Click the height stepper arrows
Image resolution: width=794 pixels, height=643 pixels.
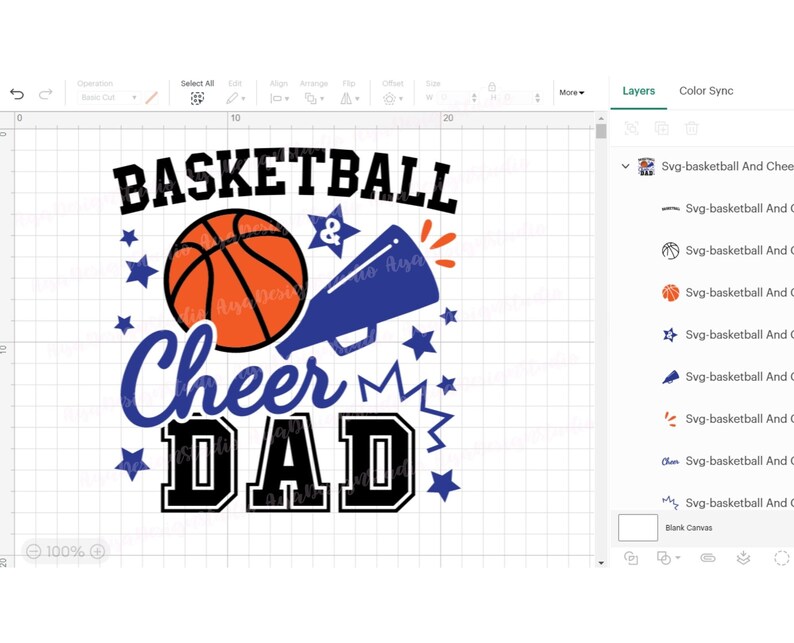(538, 97)
